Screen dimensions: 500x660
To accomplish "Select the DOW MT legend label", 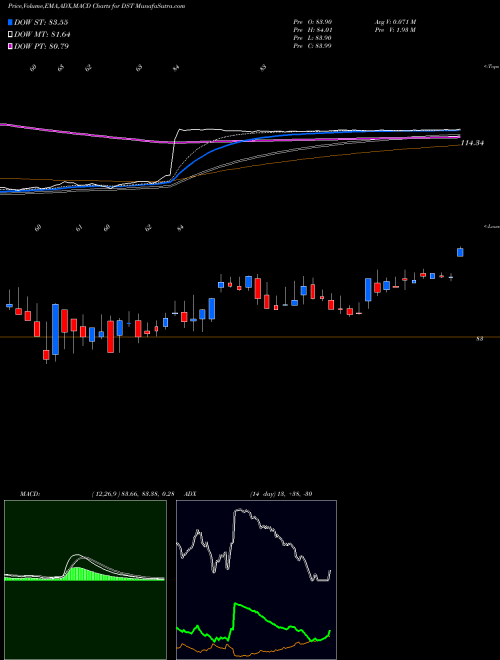I will 42,34.
